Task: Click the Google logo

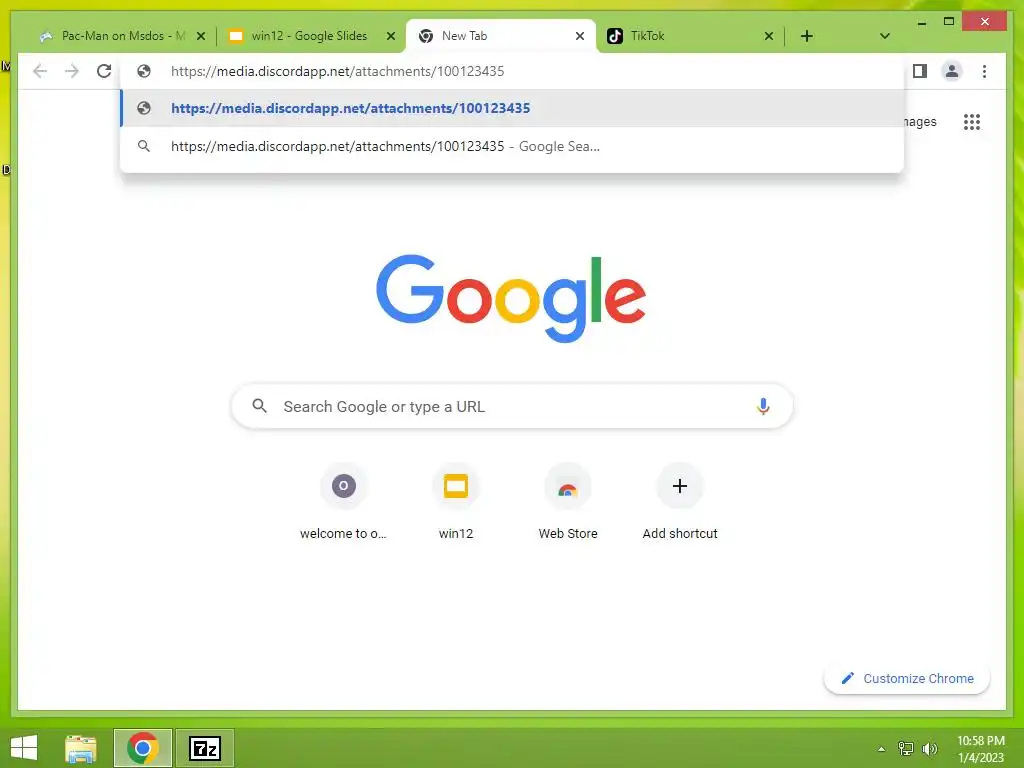Action: [x=511, y=298]
